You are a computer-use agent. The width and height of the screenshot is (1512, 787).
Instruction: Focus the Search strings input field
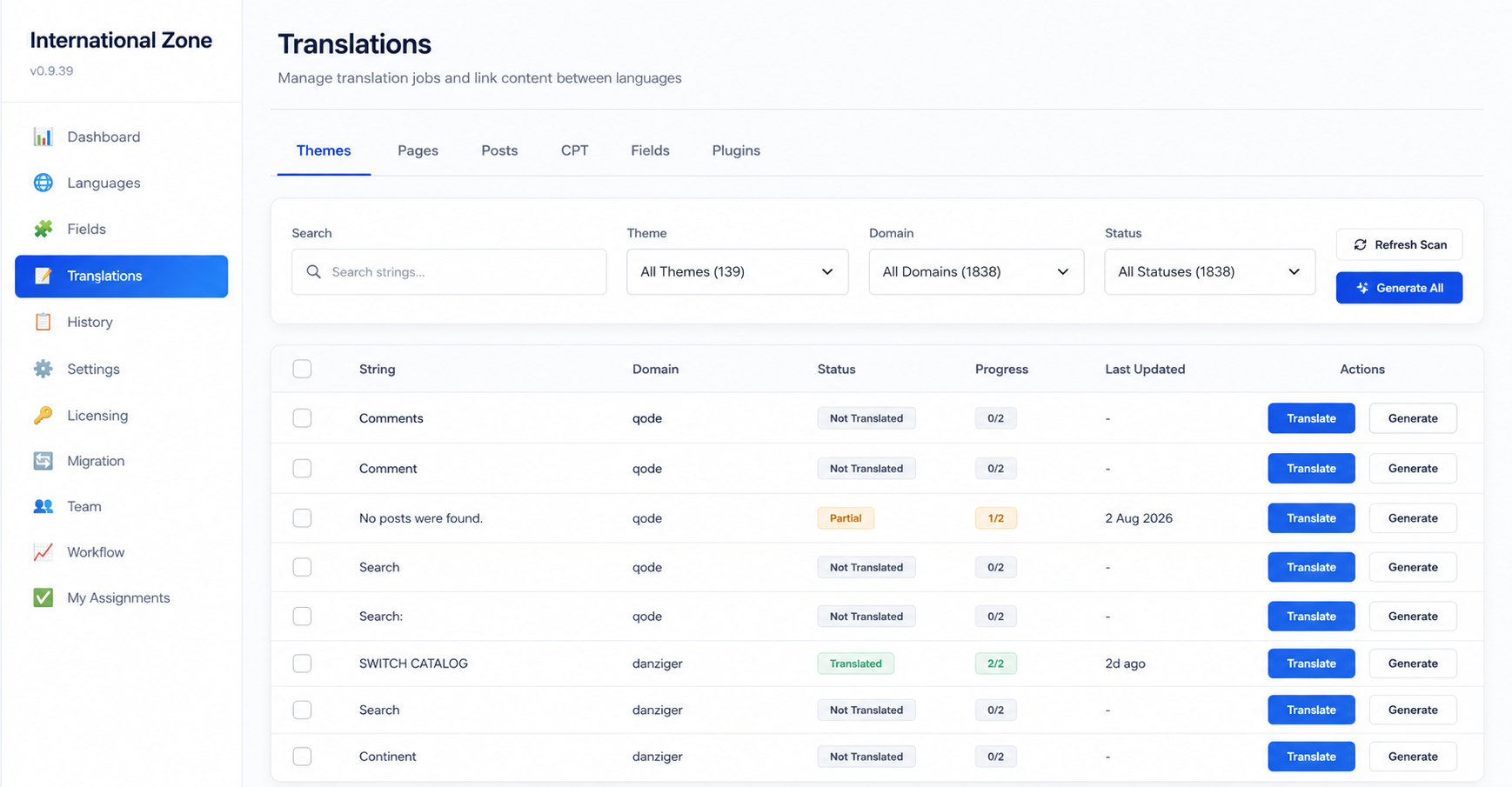449,271
